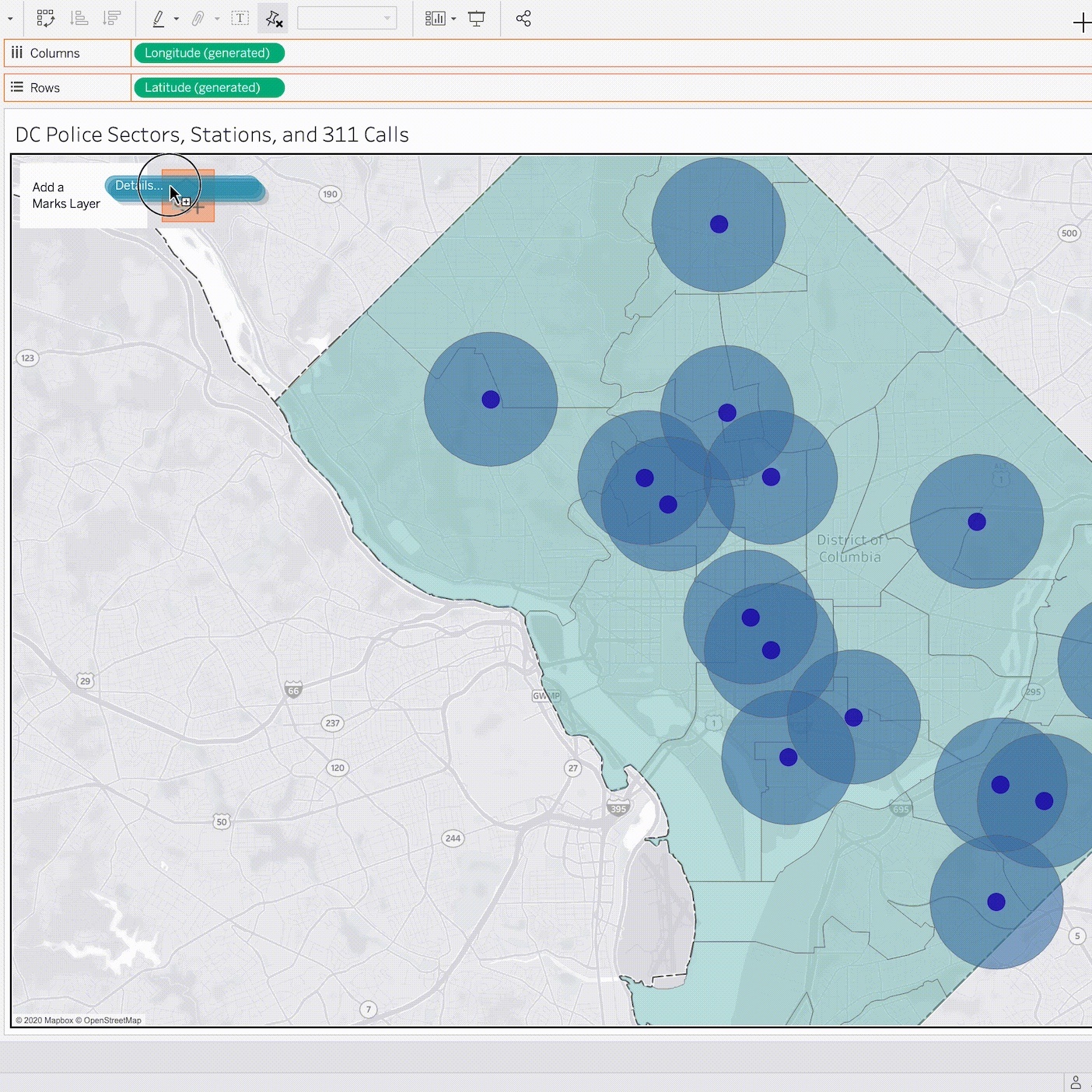
Task: Click the Sort Ascending toolbar icon
Action: pyautogui.click(x=79, y=19)
